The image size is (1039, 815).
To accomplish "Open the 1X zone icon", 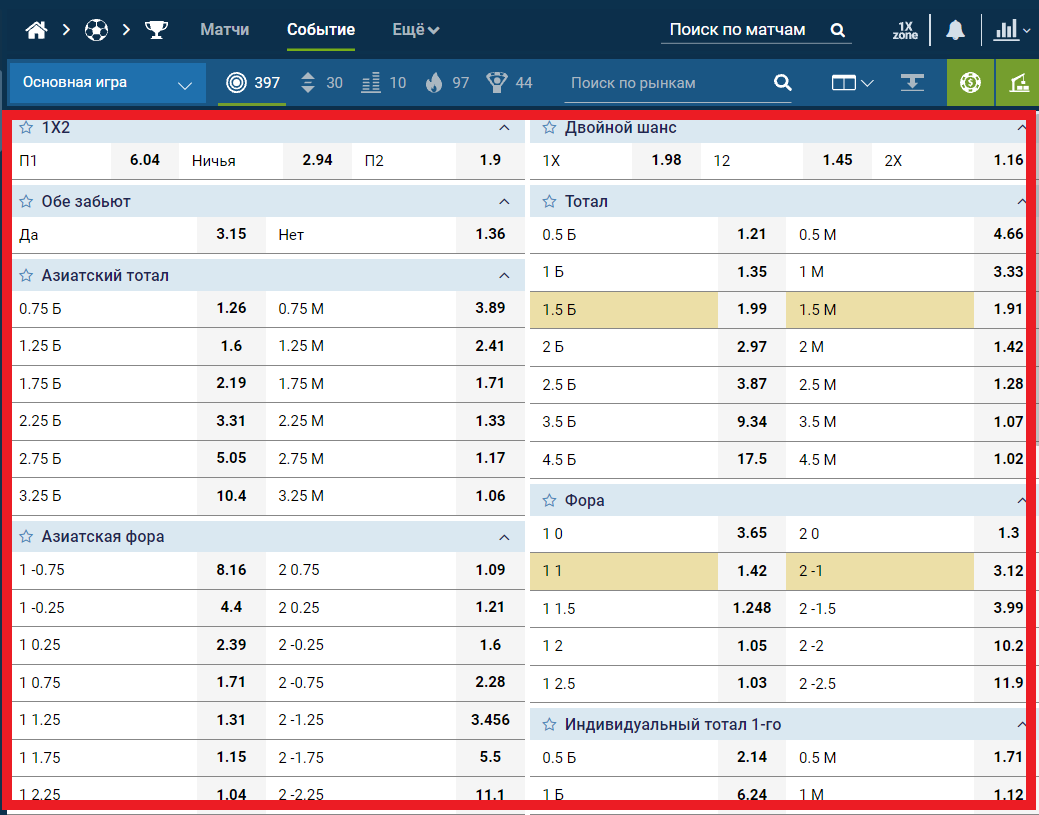I will coord(904,30).
